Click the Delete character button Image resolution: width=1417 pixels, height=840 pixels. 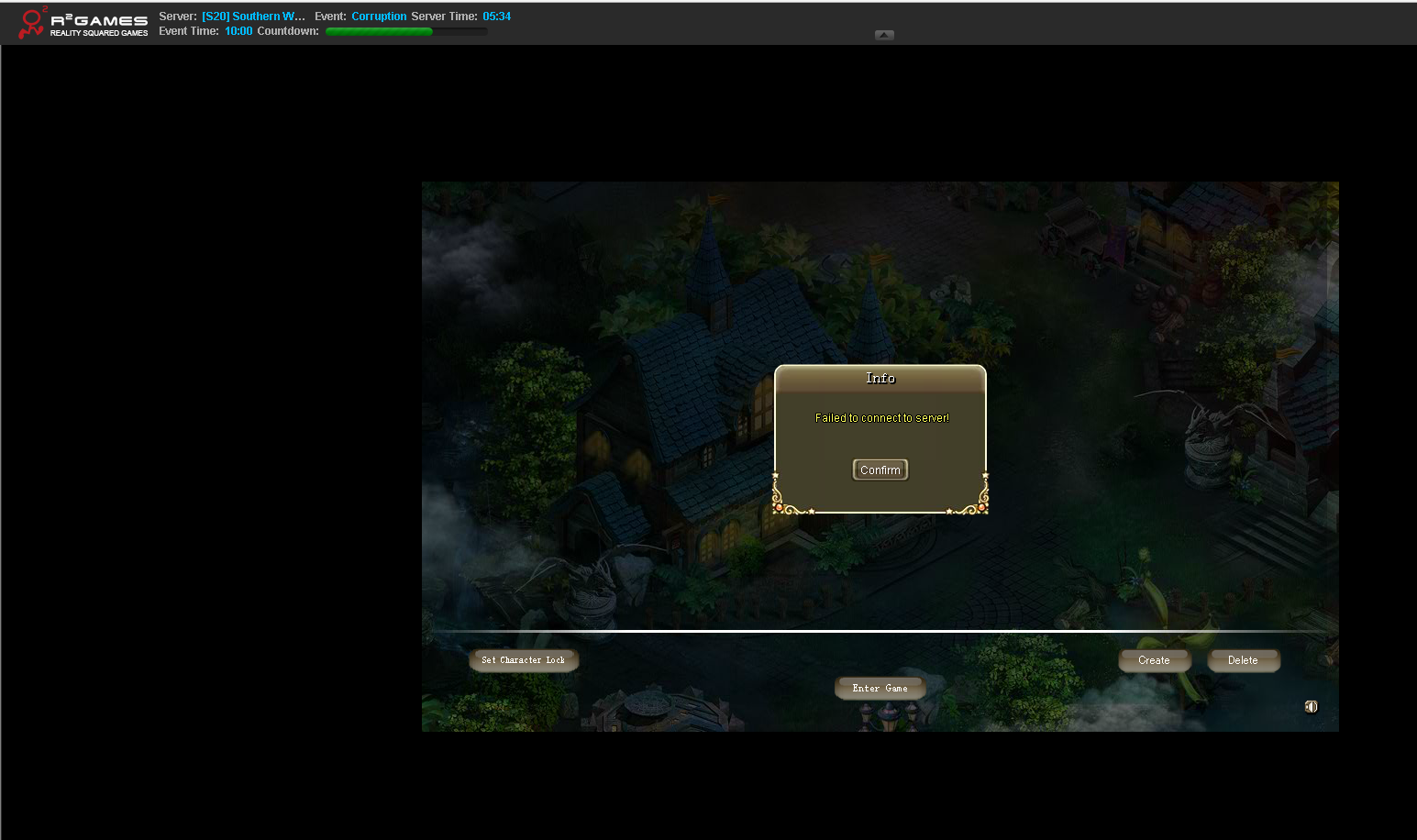click(1243, 660)
